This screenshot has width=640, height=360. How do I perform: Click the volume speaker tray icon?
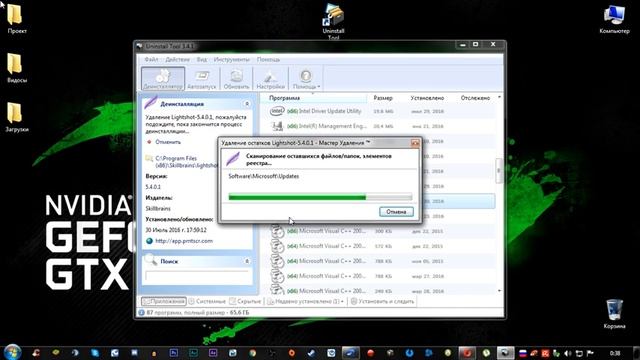[x=568, y=353]
